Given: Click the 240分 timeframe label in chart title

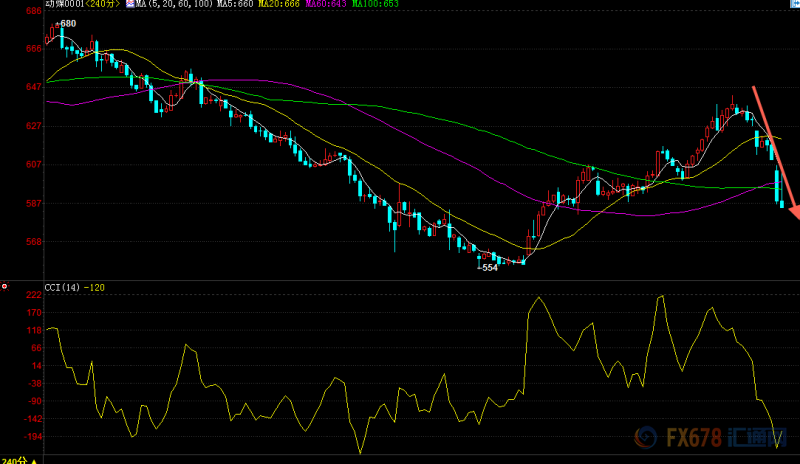Looking at the screenshot, I should click(x=99, y=6).
